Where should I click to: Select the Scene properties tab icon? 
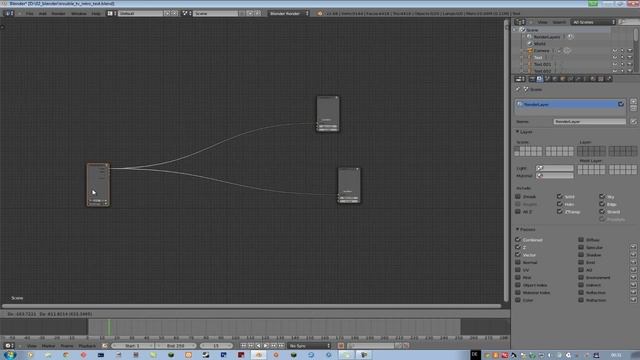(x=547, y=79)
